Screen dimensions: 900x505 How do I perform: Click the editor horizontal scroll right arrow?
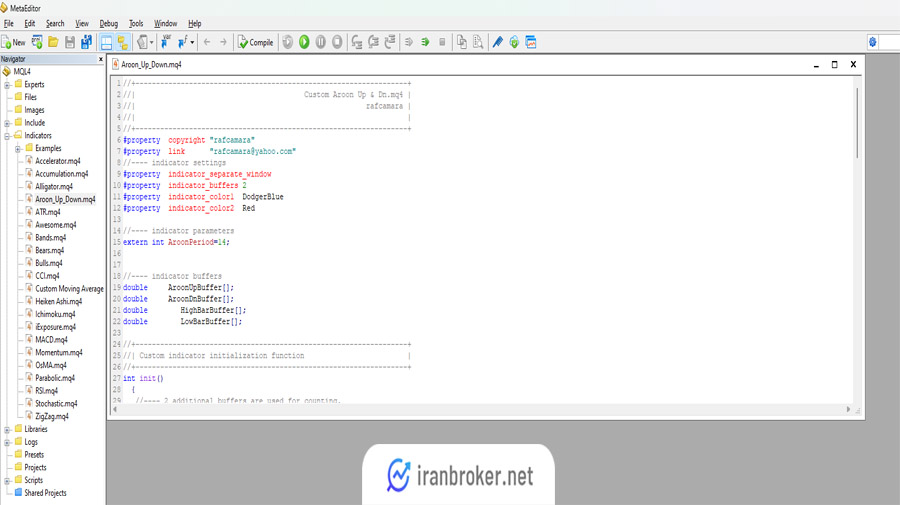tap(848, 409)
